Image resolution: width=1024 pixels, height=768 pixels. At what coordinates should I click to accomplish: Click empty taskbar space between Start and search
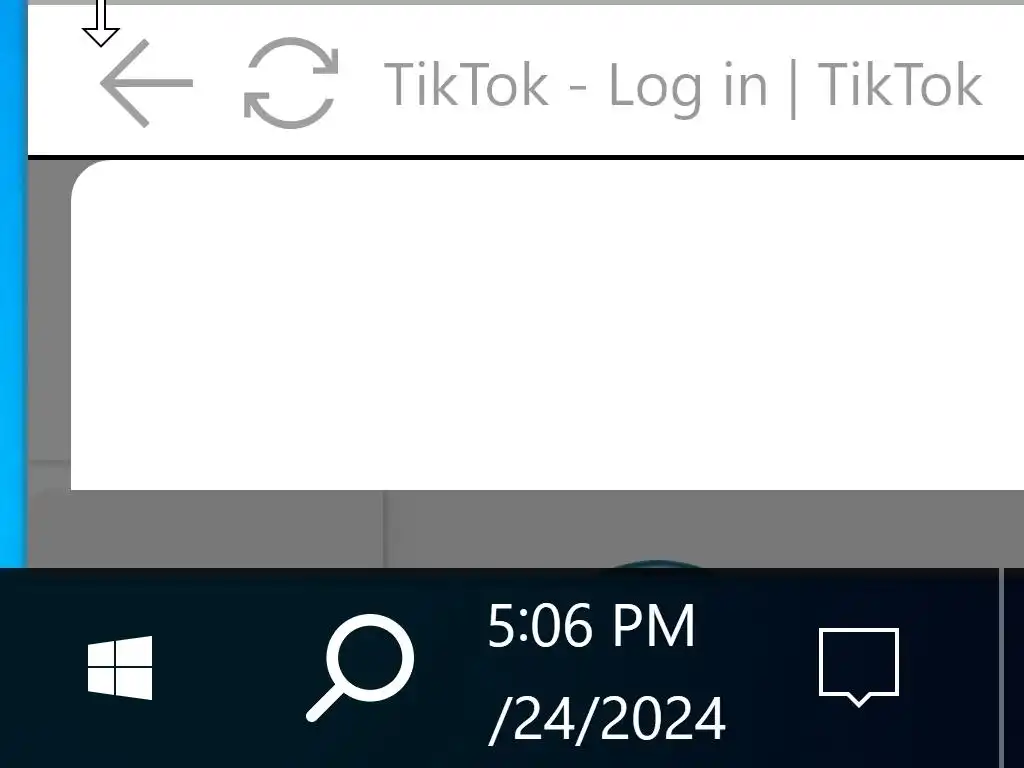point(229,667)
